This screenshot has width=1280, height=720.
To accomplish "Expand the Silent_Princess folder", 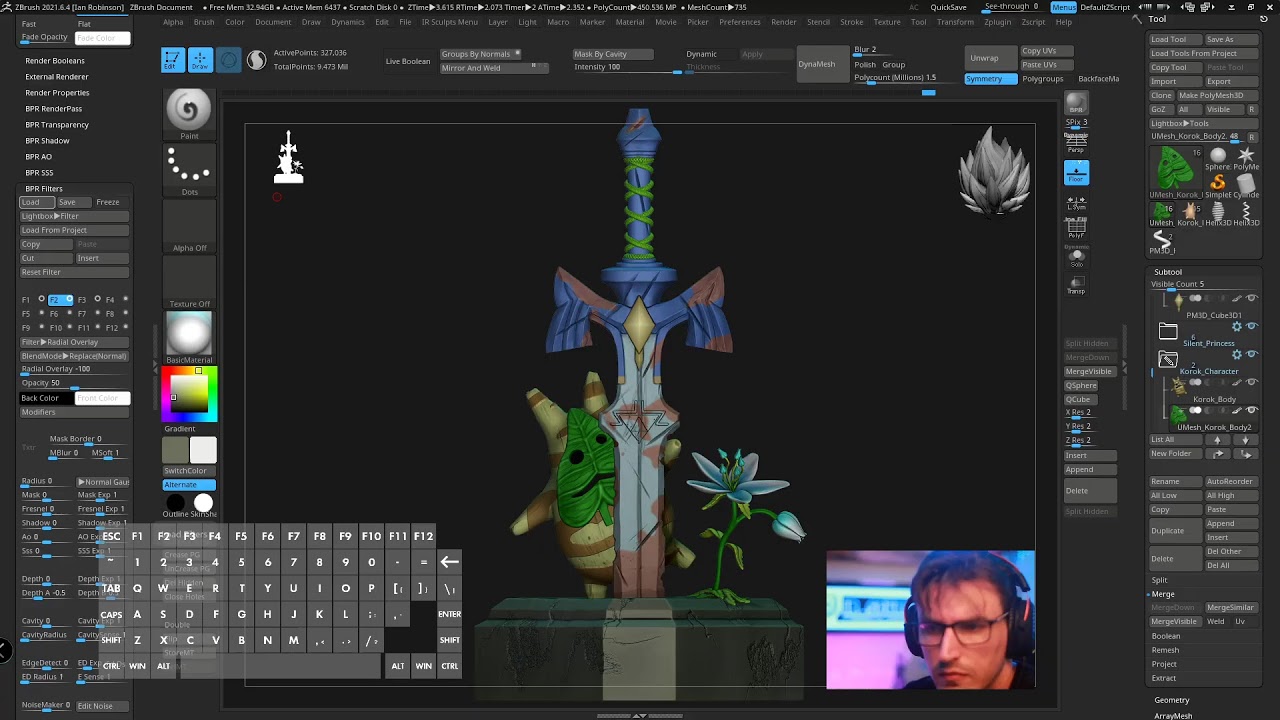I will 1168,331.
